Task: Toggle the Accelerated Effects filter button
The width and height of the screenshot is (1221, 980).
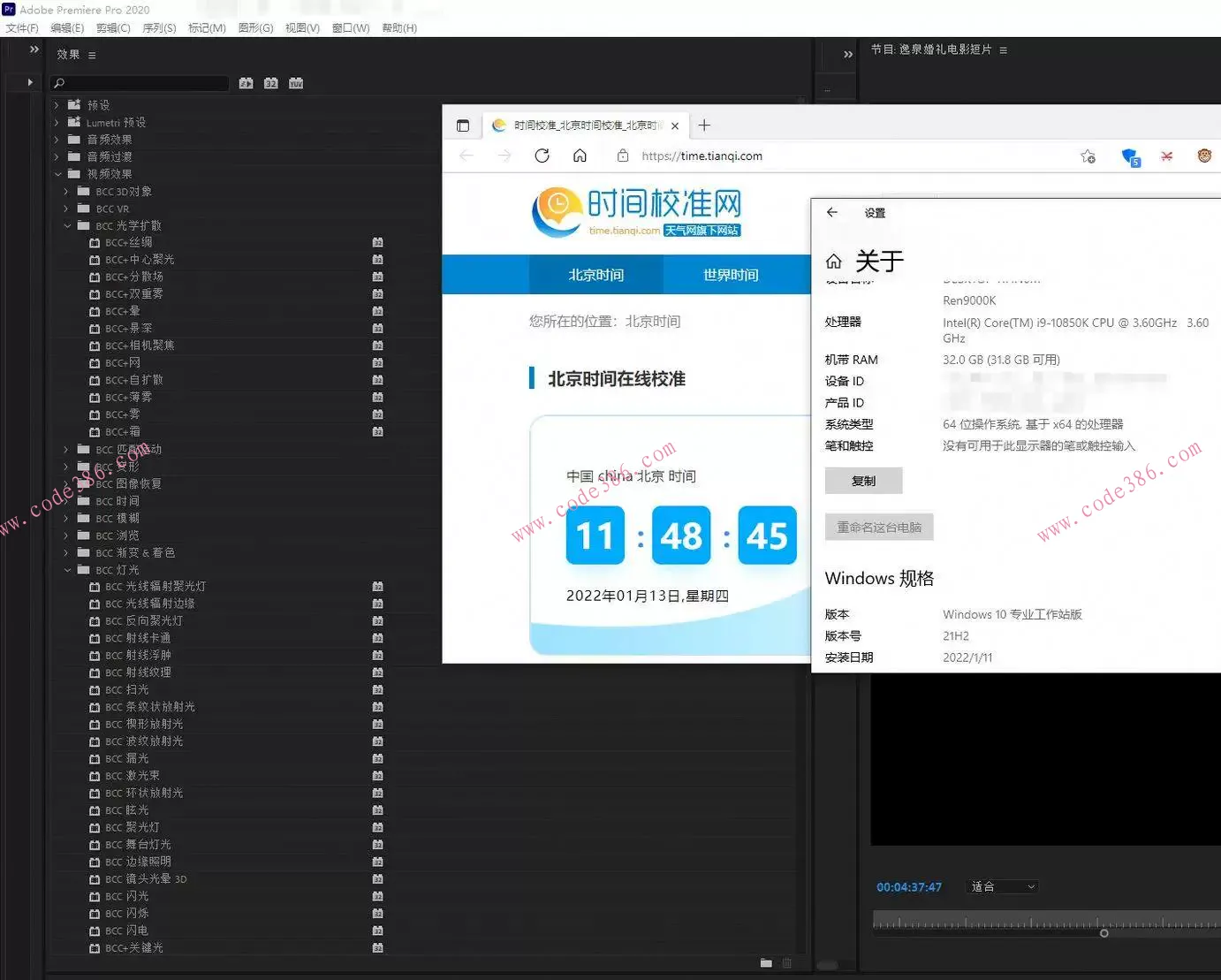Action: tap(246, 83)
